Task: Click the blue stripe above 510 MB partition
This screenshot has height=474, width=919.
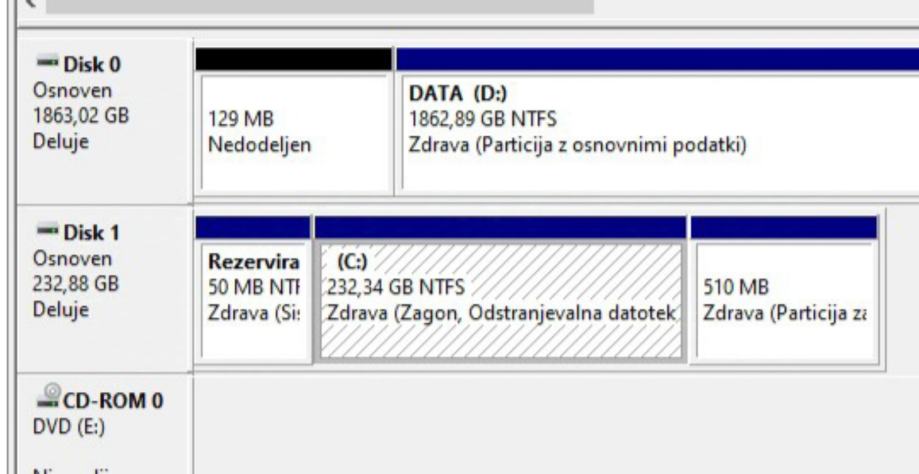Action: pyautogui.click(x=783, y=227)
